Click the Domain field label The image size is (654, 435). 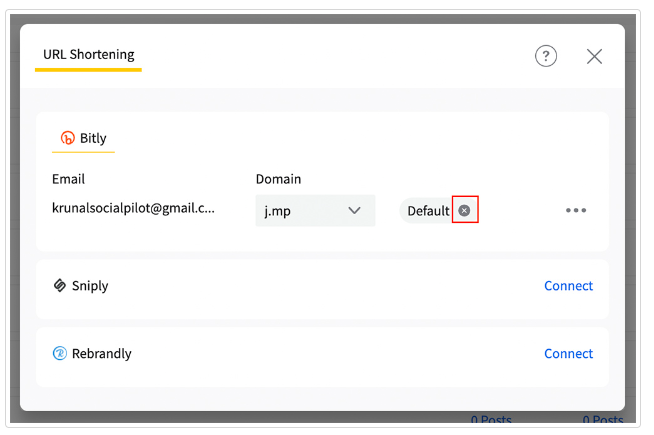[278, 179]
